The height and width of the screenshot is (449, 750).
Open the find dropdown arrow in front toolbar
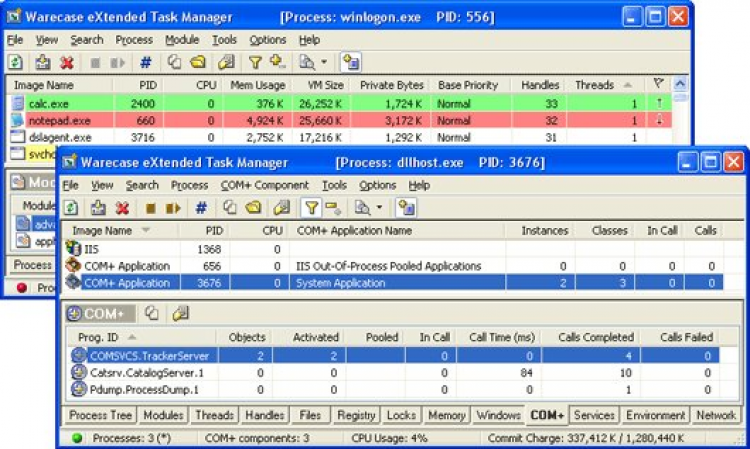[381, 208]
